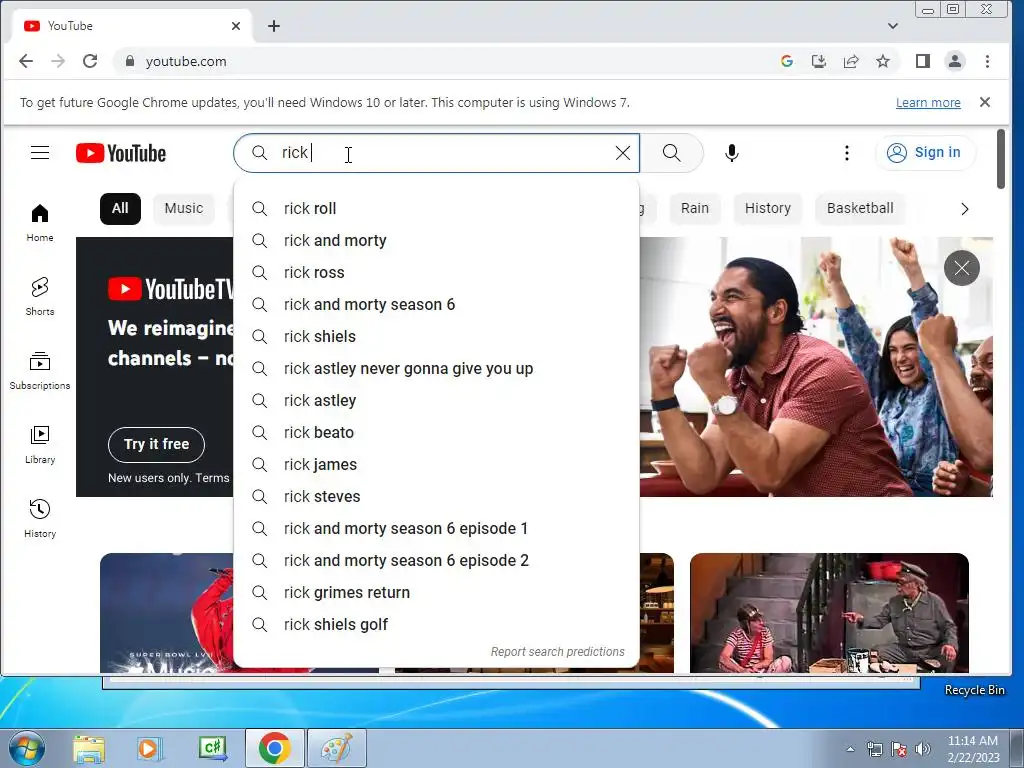Choose suggestion 'rick beato'
Viewport: 1024px width, 768px height.
pyautogui.click(x=436, y=432)
